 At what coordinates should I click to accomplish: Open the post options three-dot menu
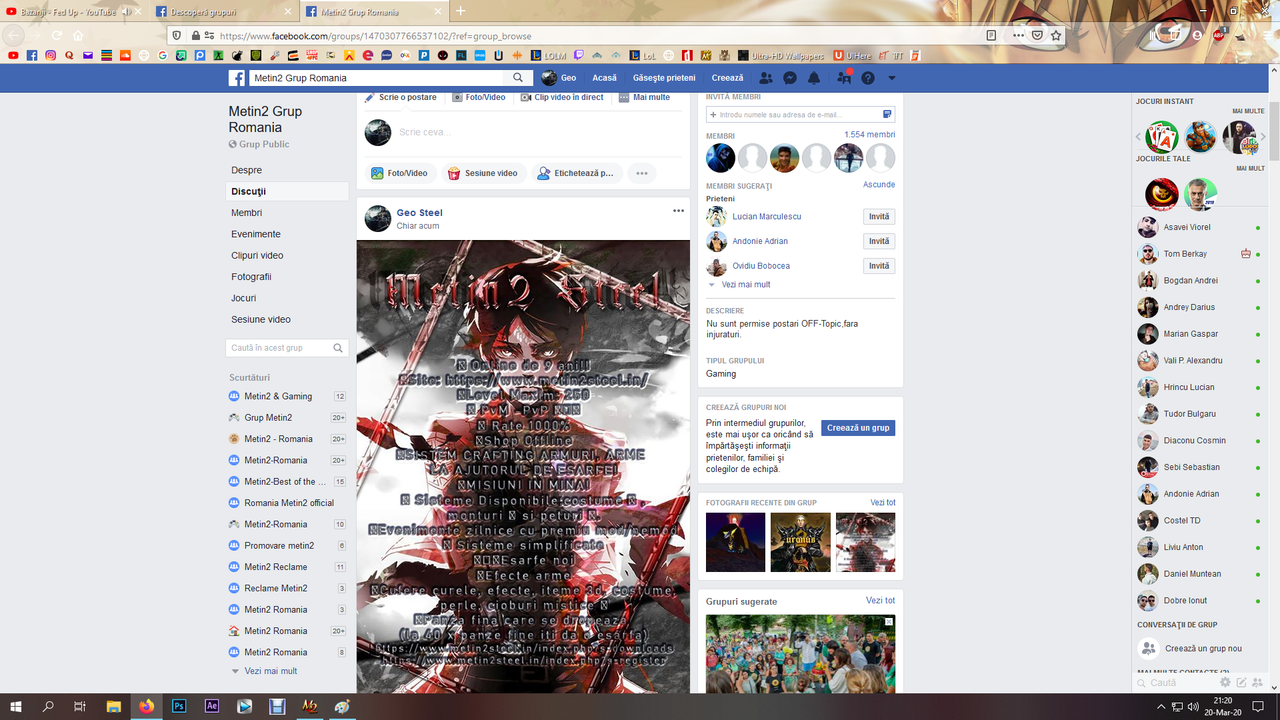click(x=678, y=211)
